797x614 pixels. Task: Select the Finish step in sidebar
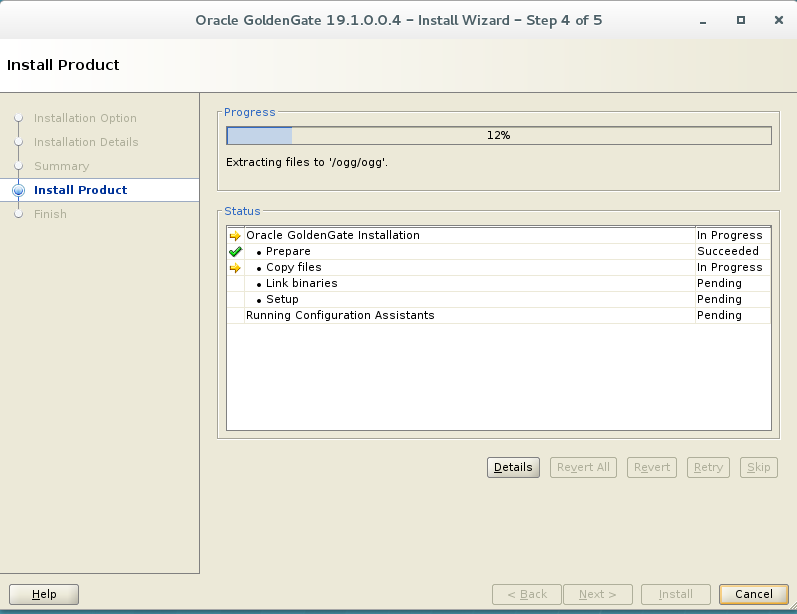[x=50, y=214]
